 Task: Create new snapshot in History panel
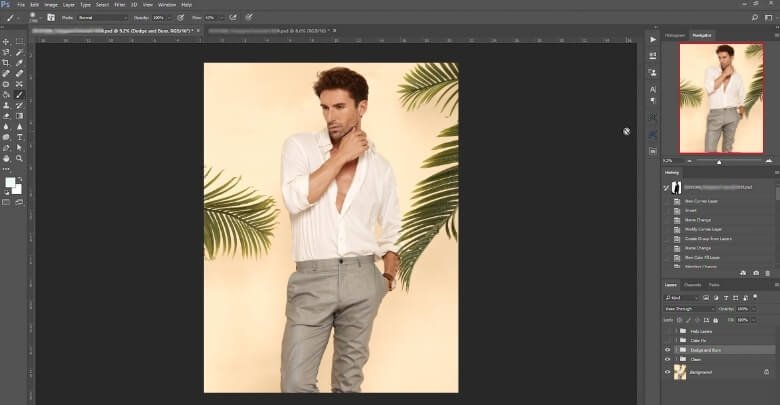[x=756, y=273]
